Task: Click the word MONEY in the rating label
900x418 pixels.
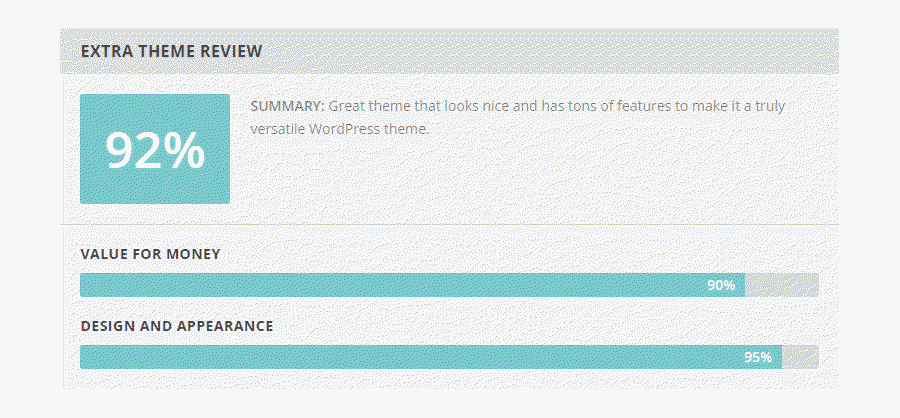Action: pos(193,254)
